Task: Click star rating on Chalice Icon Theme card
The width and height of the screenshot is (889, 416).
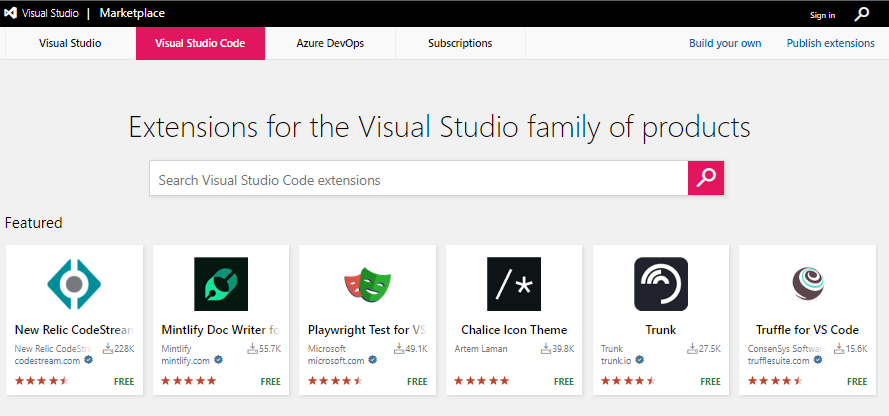Action: (x=482, y=381)
